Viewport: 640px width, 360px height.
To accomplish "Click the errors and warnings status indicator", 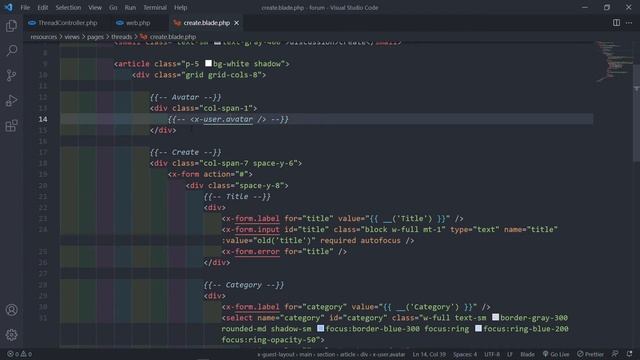I will click(x=19, y=354).
